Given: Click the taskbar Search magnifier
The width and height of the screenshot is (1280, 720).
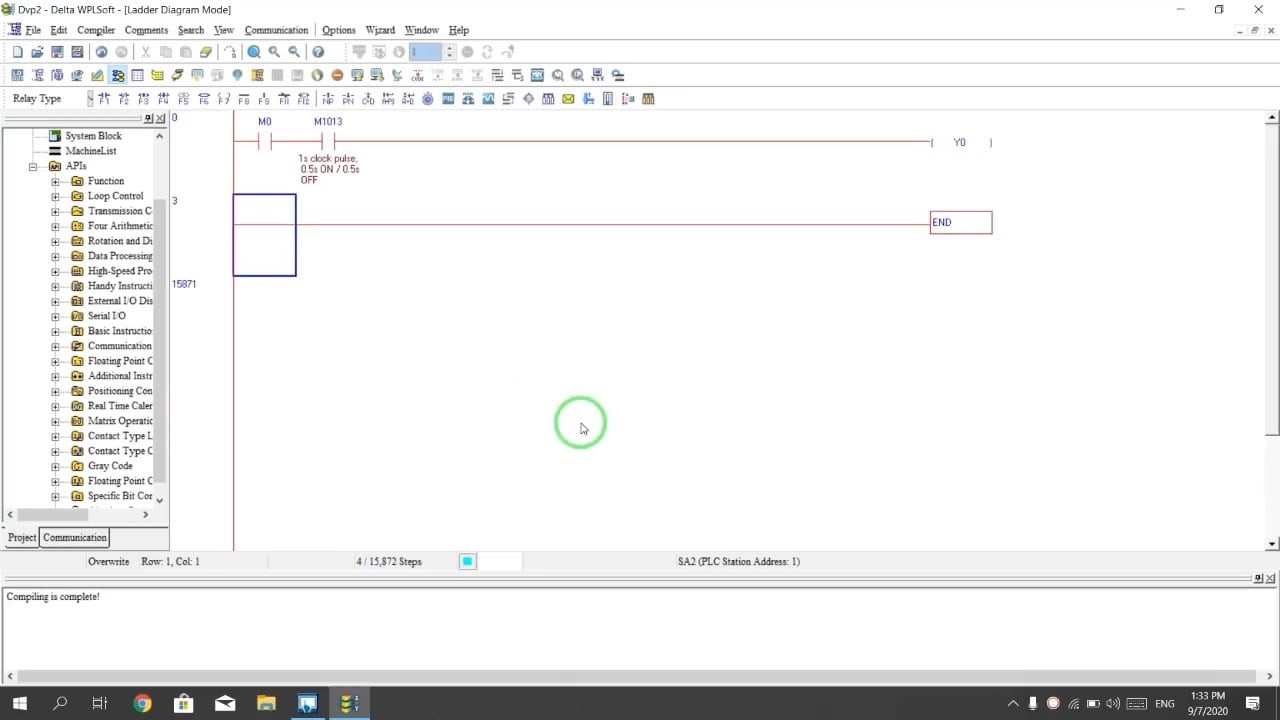Looking at the screenshot, I should click(x=60, y=703).
